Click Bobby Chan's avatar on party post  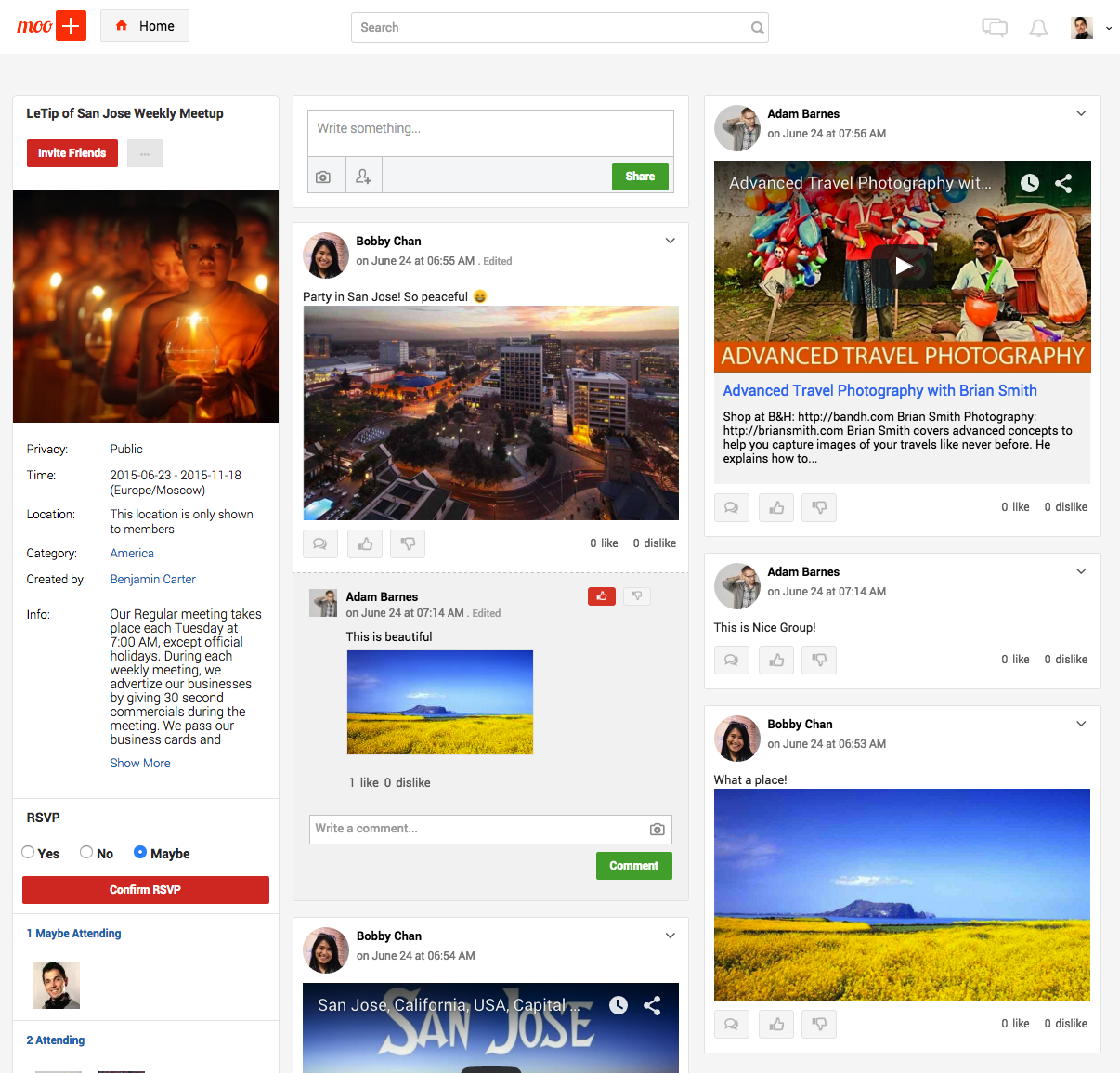point(326,255)
